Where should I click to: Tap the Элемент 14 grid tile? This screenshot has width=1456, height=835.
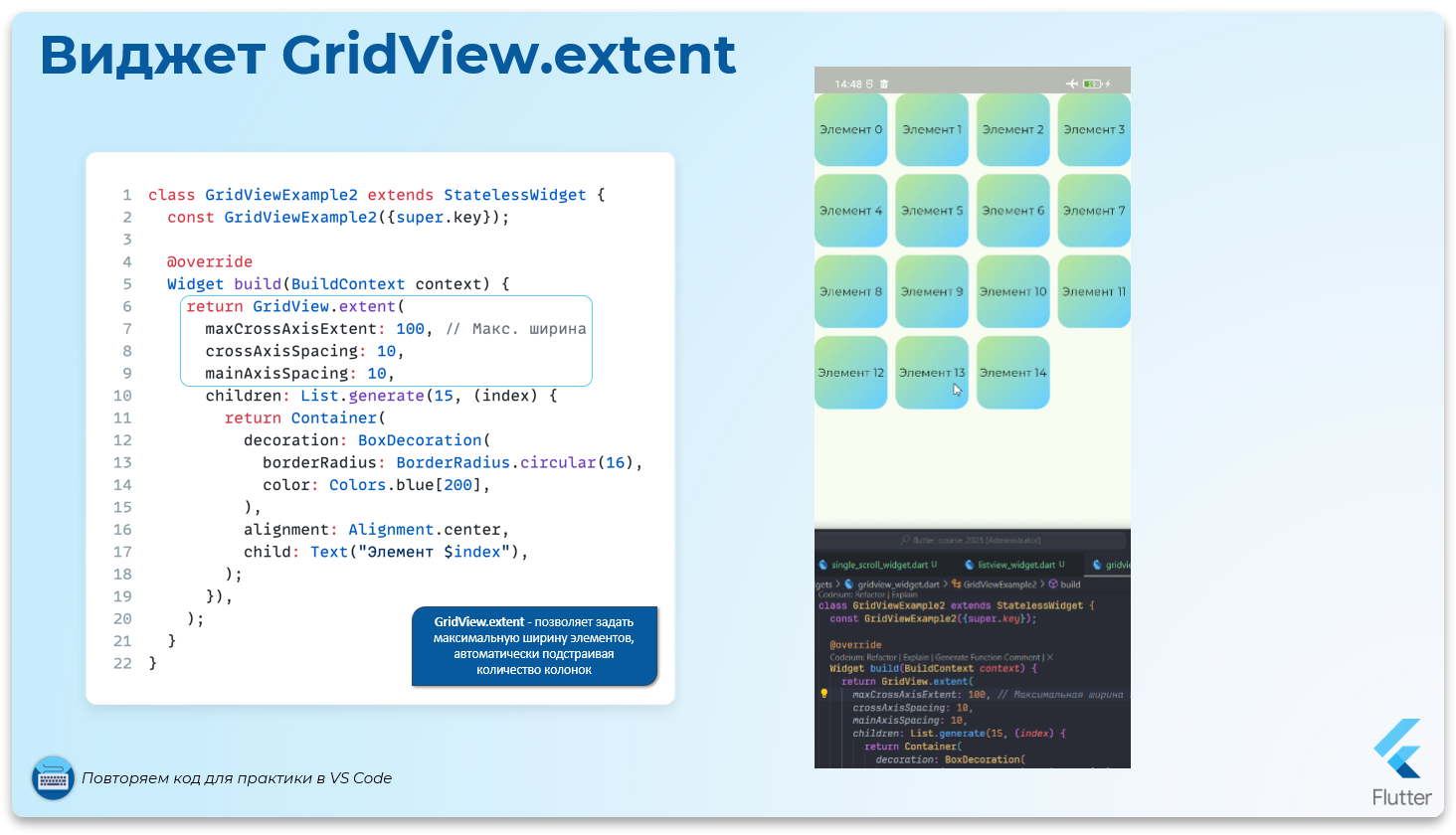pos(1012,373)
